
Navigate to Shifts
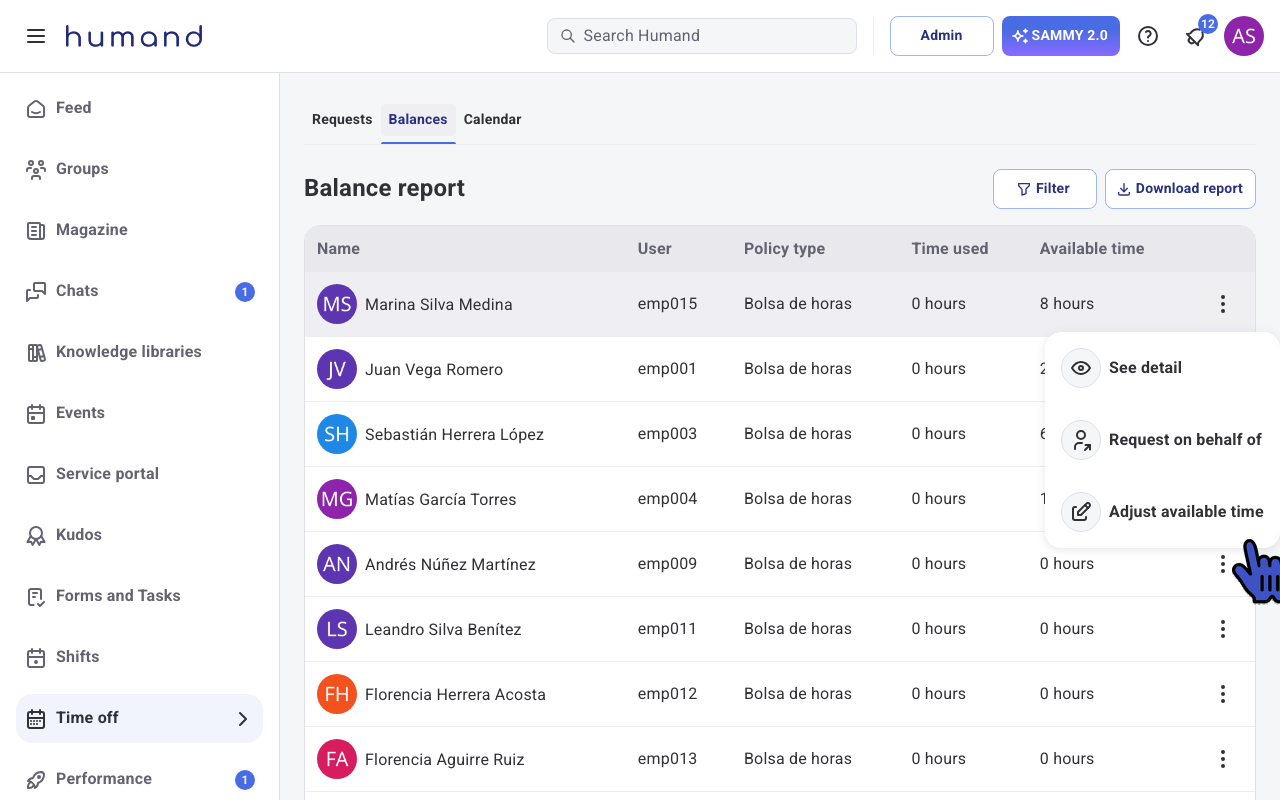point(139,657)
